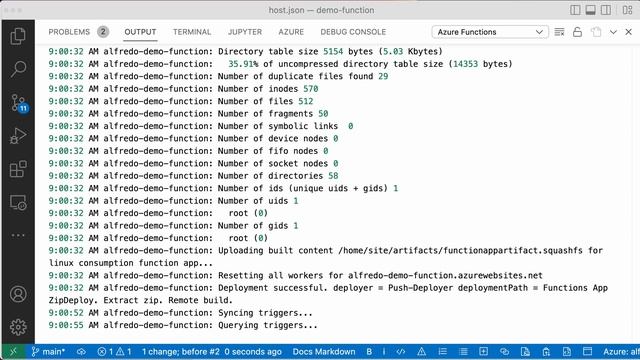Apply bold via B status bar icon

click(369, 351)
